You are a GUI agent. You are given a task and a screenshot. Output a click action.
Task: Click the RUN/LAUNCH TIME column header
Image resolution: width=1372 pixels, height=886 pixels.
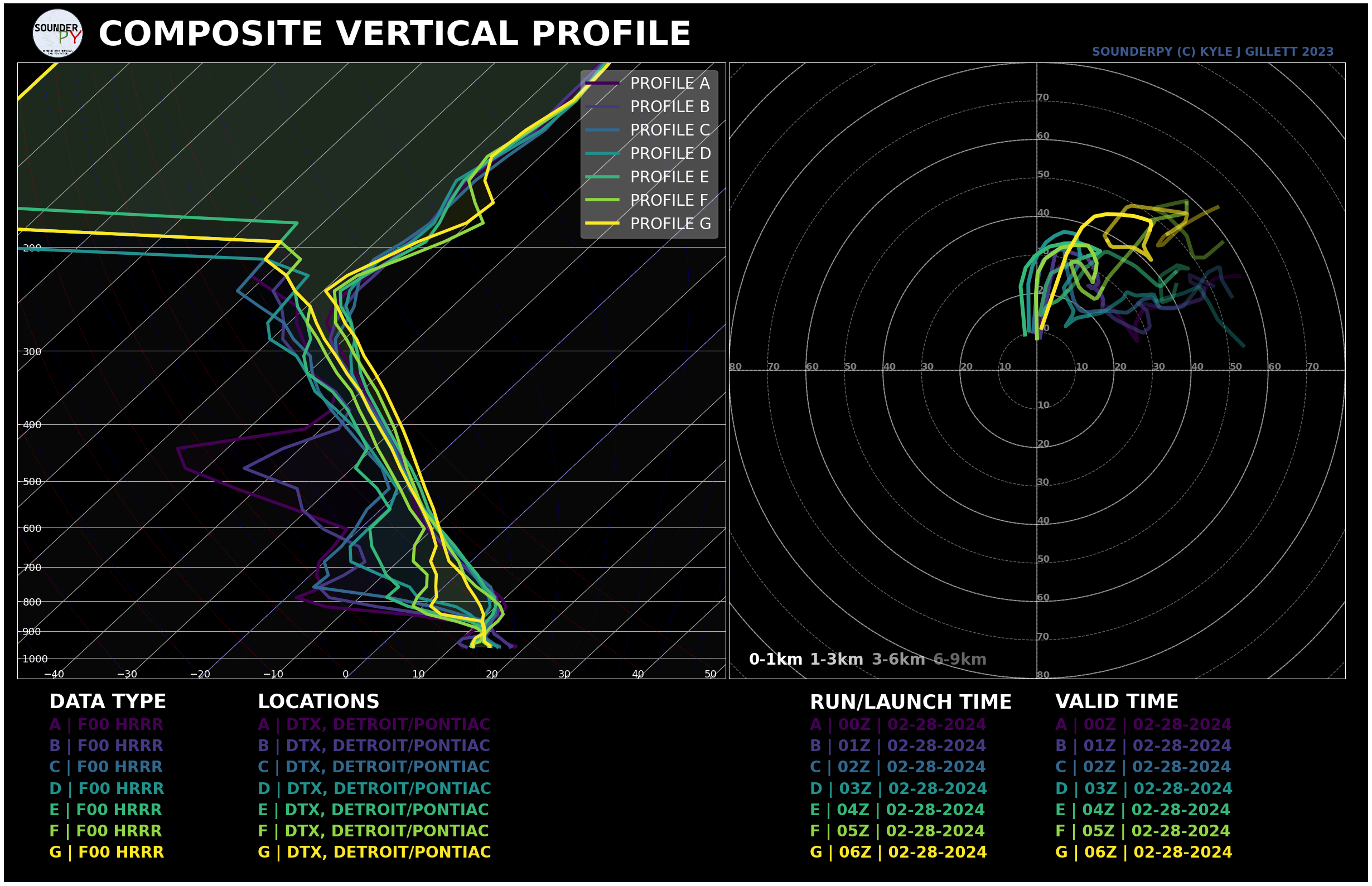coord(910,703)
